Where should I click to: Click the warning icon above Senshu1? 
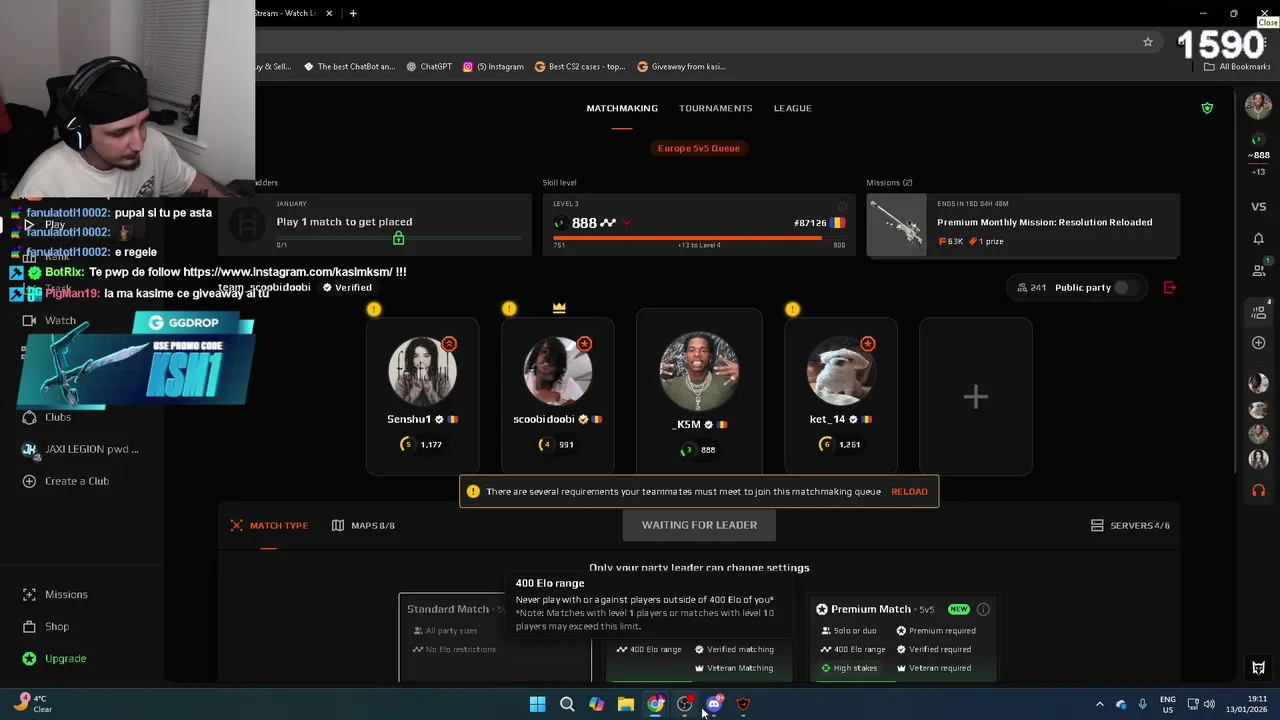tap(374, 309)
